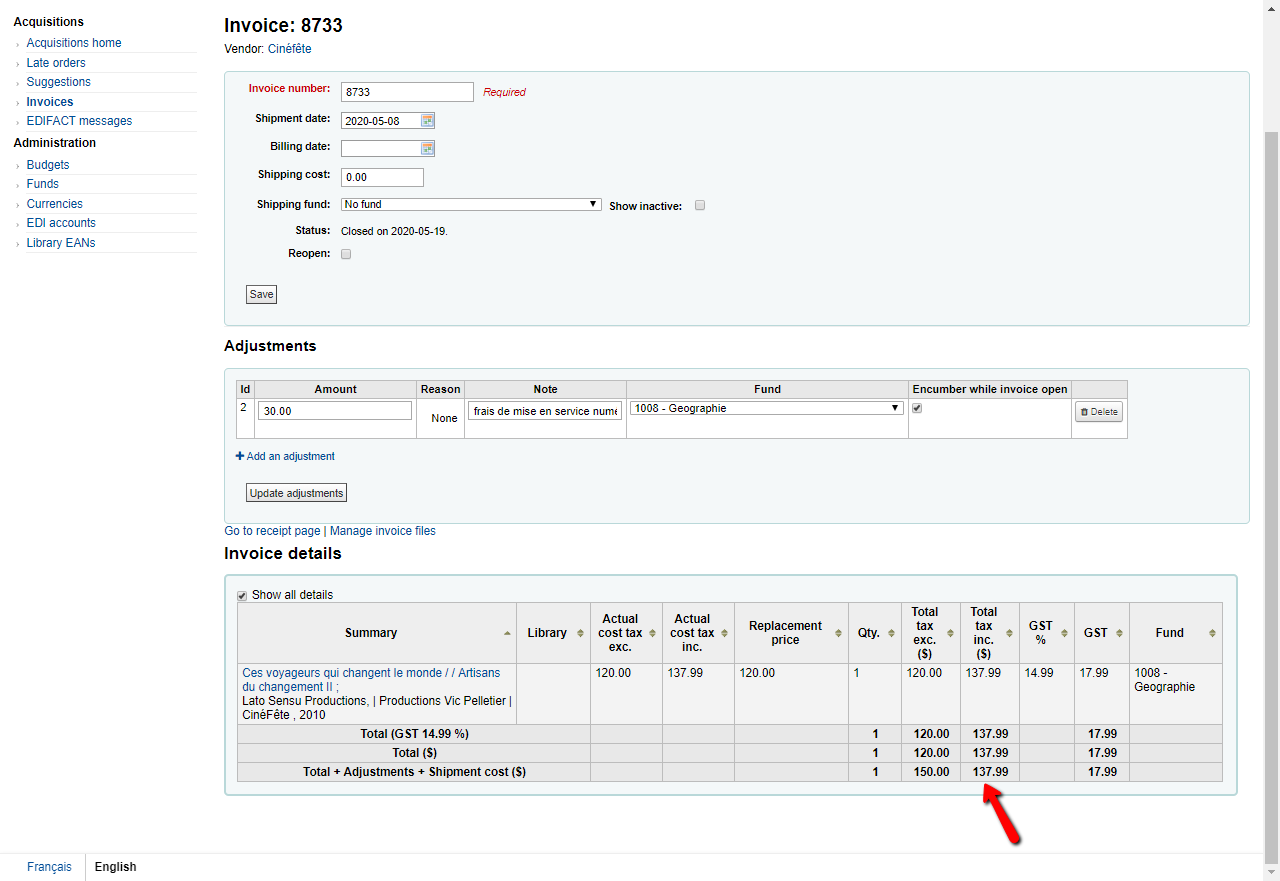Image resolution: width=1280 pixels, height=881 pixels.
Task: Sort table by Summary column arrow
Action: point(507,633)
